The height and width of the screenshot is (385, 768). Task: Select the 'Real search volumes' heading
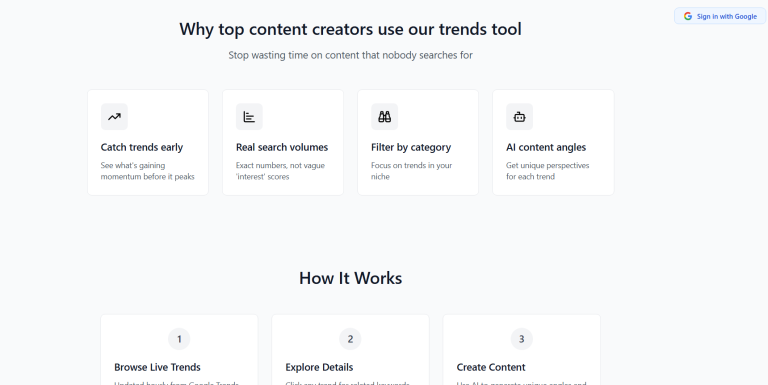(282, 147)
